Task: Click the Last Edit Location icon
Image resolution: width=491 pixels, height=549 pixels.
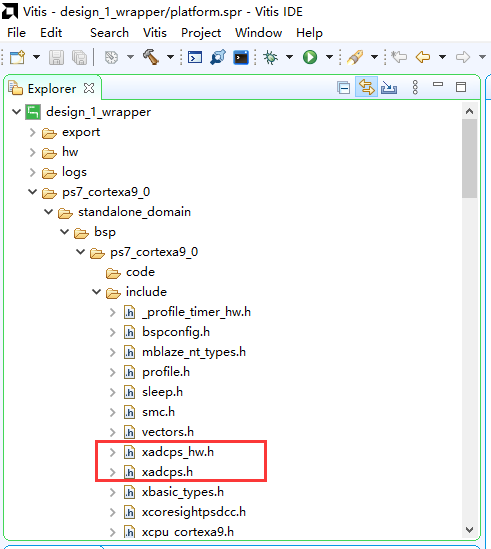Action: click(x=399, y=57)
